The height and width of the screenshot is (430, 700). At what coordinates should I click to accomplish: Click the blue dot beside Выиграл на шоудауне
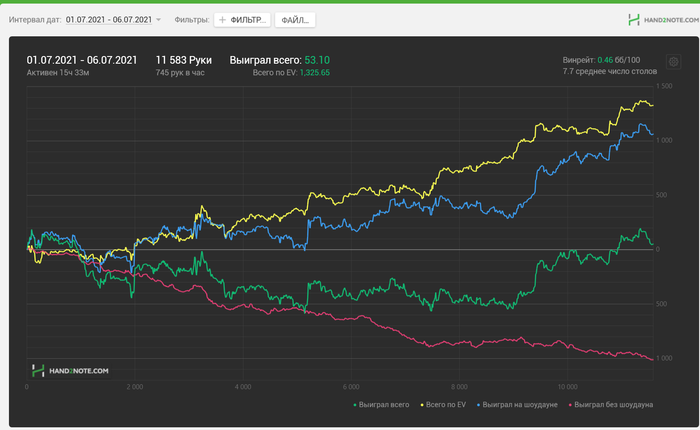click(479, 405)
